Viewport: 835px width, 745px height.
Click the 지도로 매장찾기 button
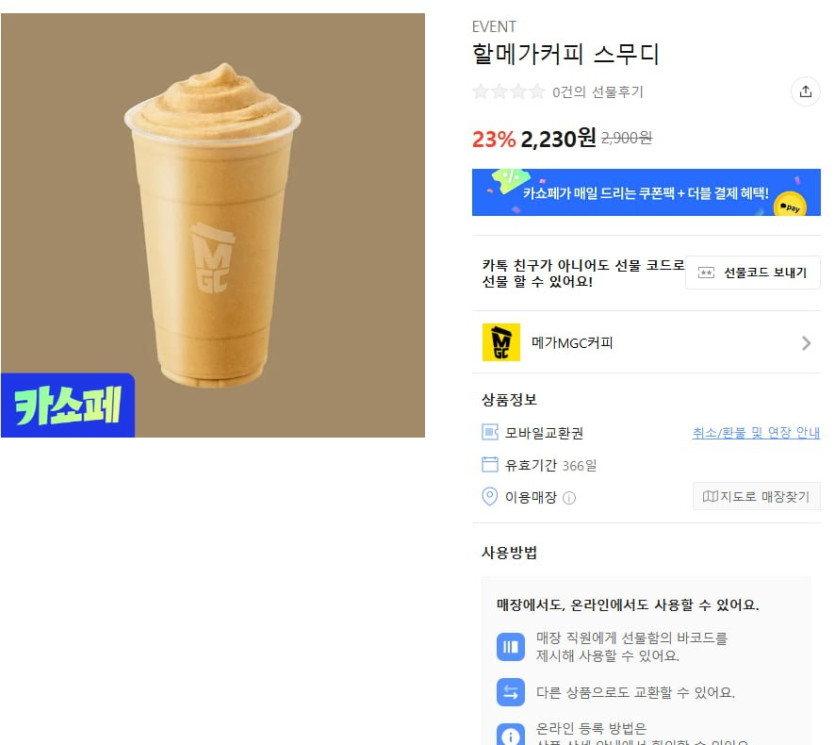pyautogui.click(x=756, y=496)
